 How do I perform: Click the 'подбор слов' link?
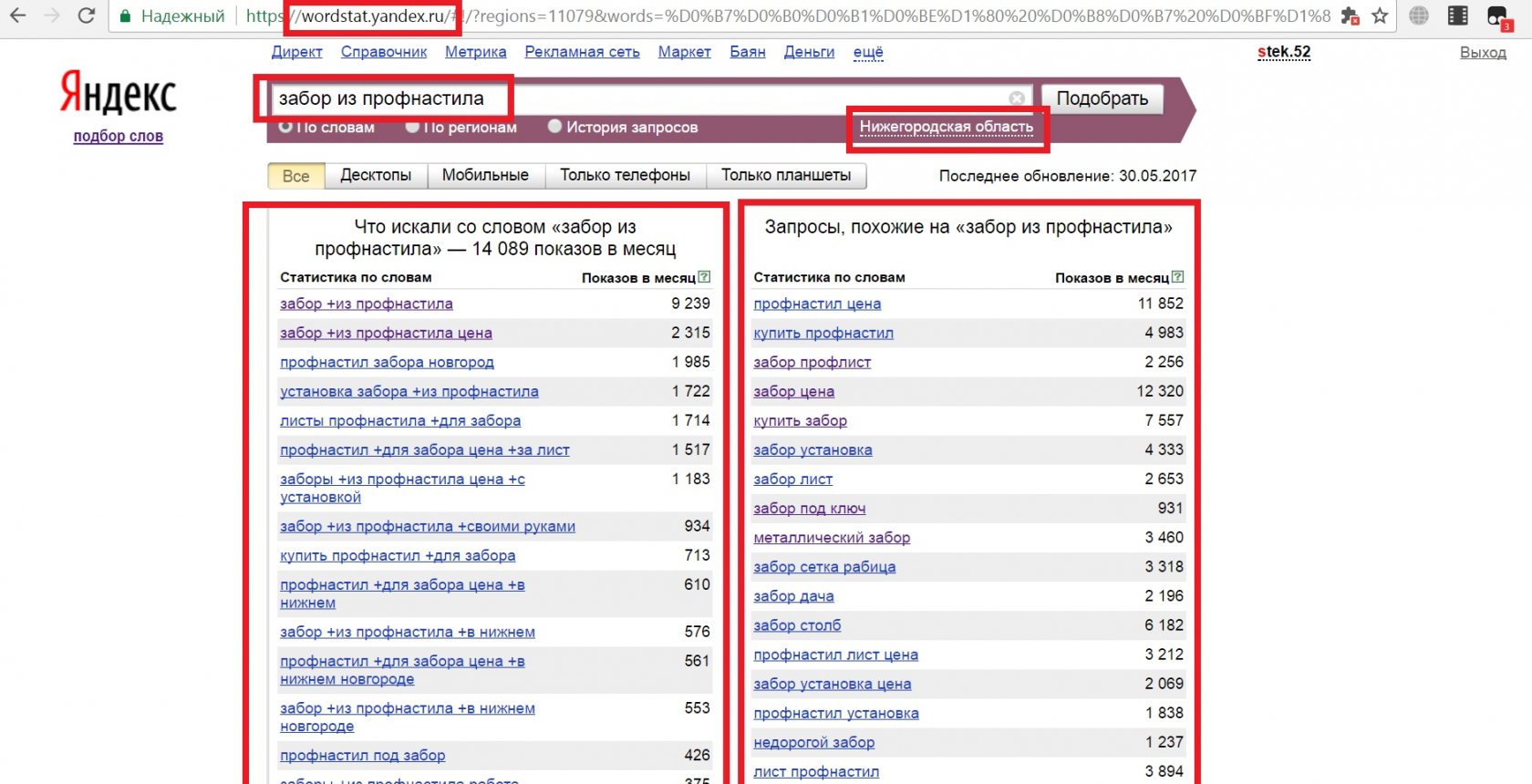(x=119, y=137)
